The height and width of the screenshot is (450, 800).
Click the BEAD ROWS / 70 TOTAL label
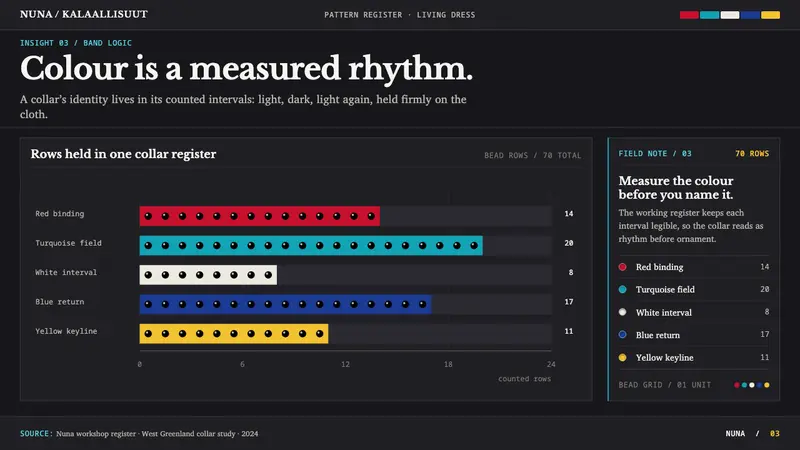(x=533, y=155)
